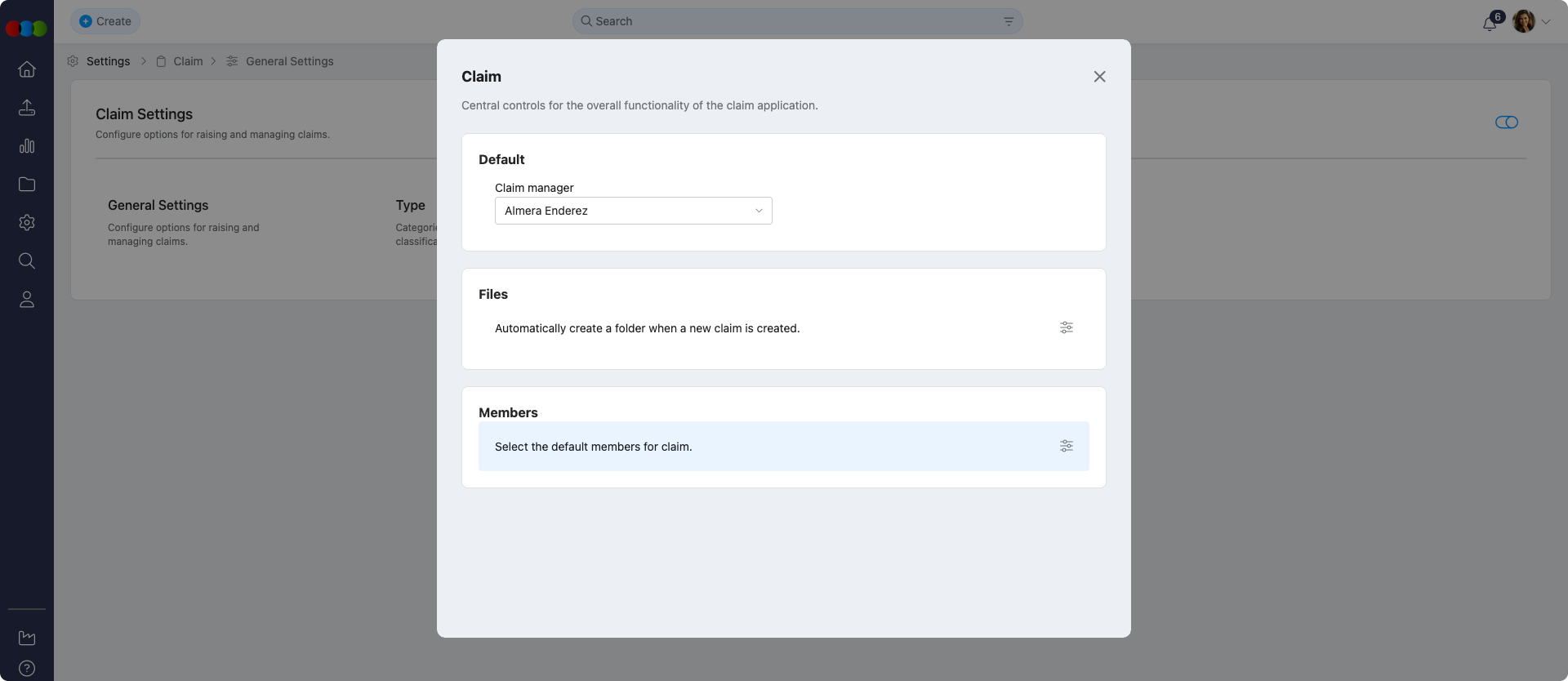Viewport: 1568px width, 681px height.
Task: Open the search filter options
Action: pos(1009,22)
